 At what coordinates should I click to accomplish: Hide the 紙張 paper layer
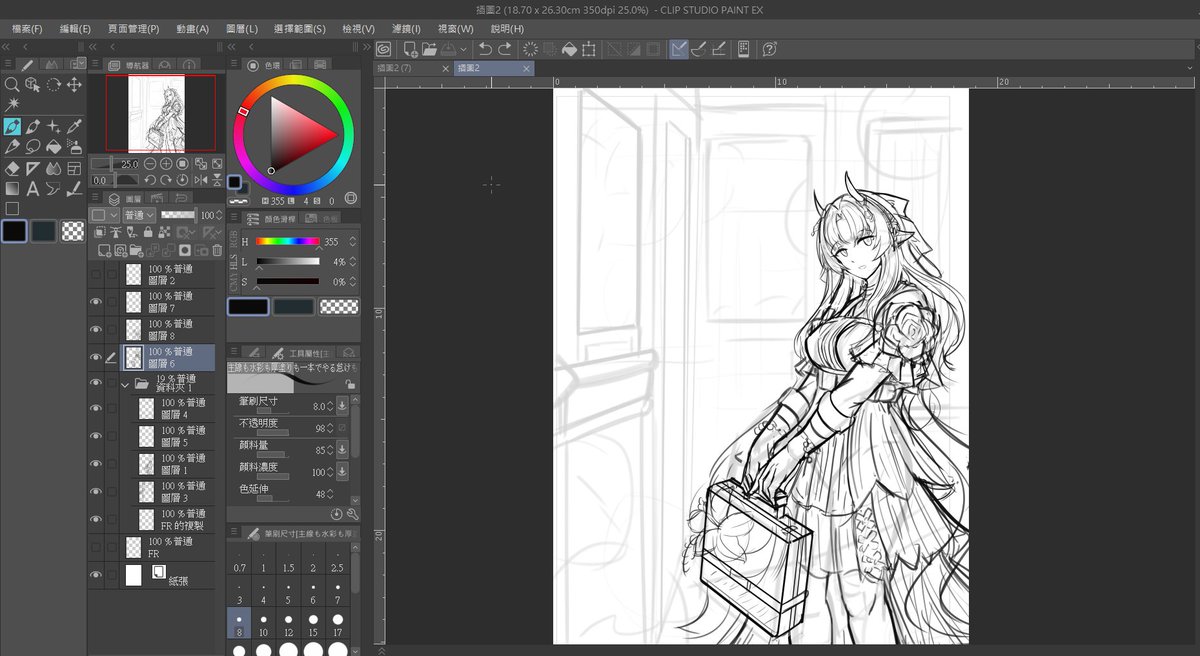click(96, 575)
